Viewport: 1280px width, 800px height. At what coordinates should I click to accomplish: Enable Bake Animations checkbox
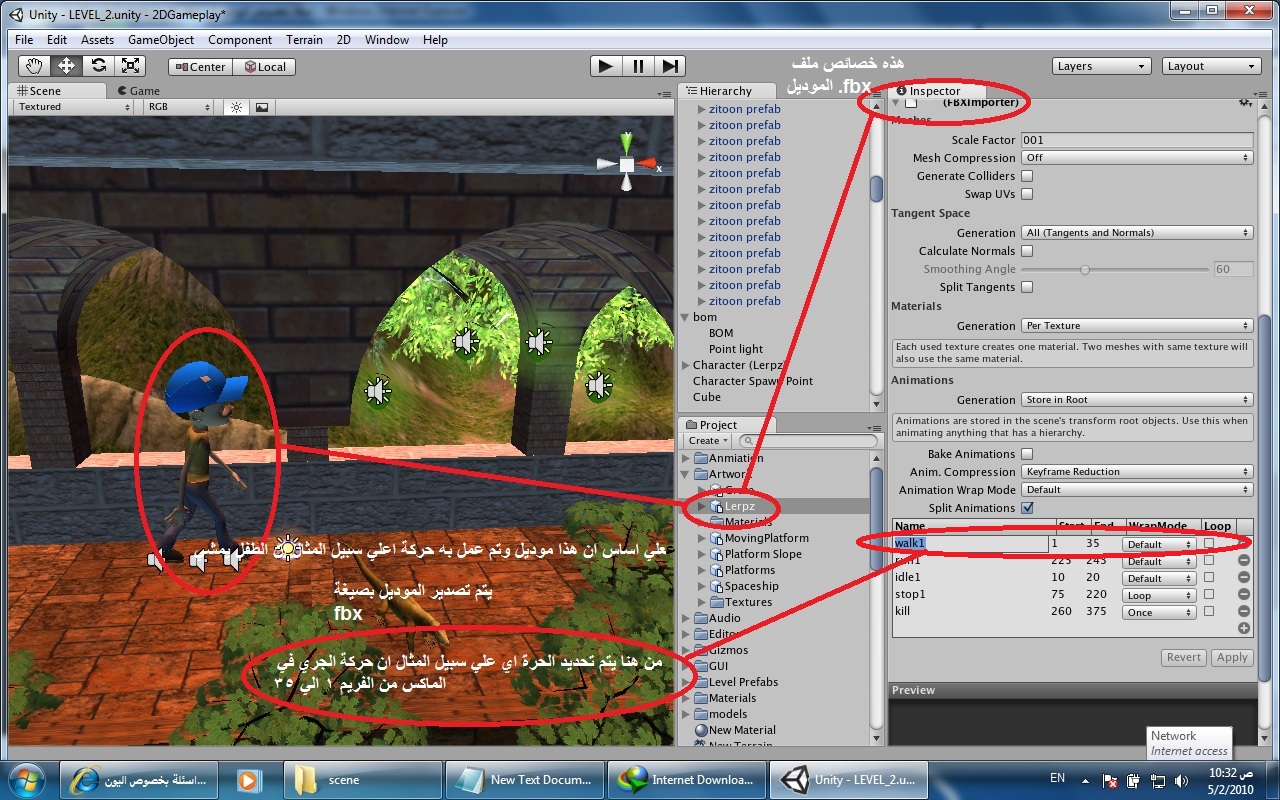point(1027,454)
